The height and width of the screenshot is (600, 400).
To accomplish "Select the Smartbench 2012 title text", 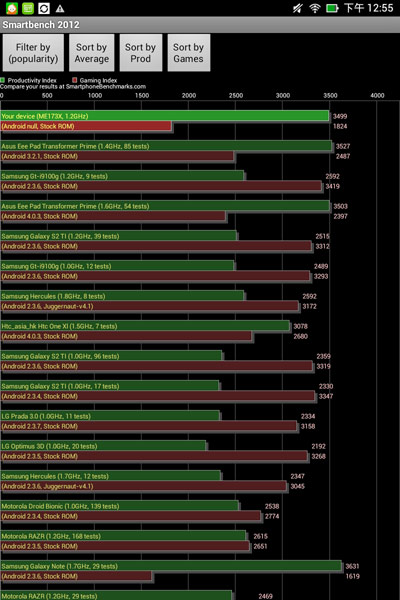I will click(41, 24).
